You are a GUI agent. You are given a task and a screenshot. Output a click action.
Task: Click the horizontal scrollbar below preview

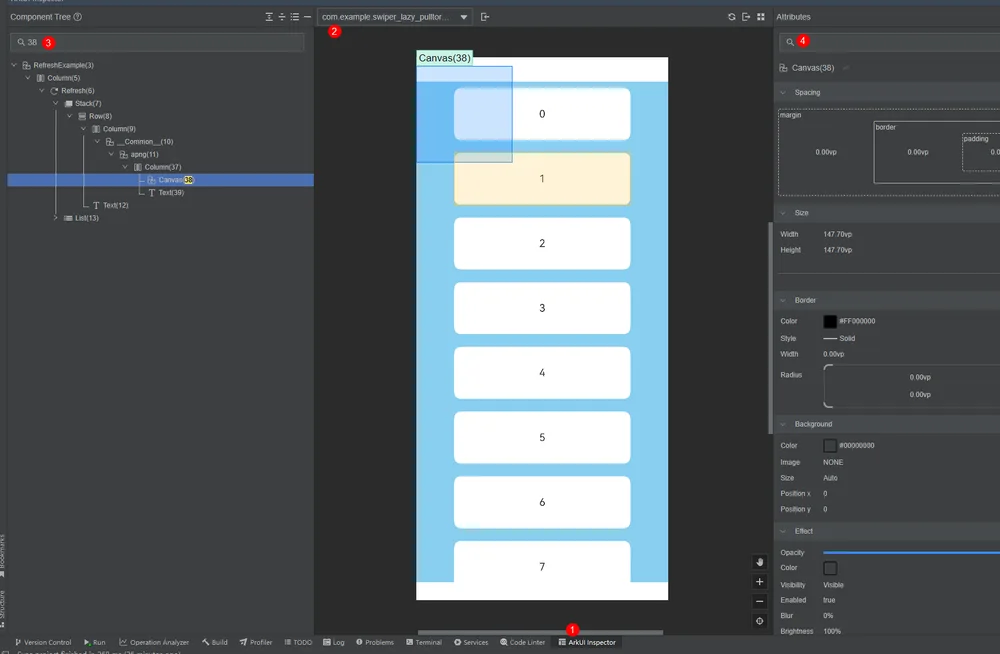[x=540, y=632]
